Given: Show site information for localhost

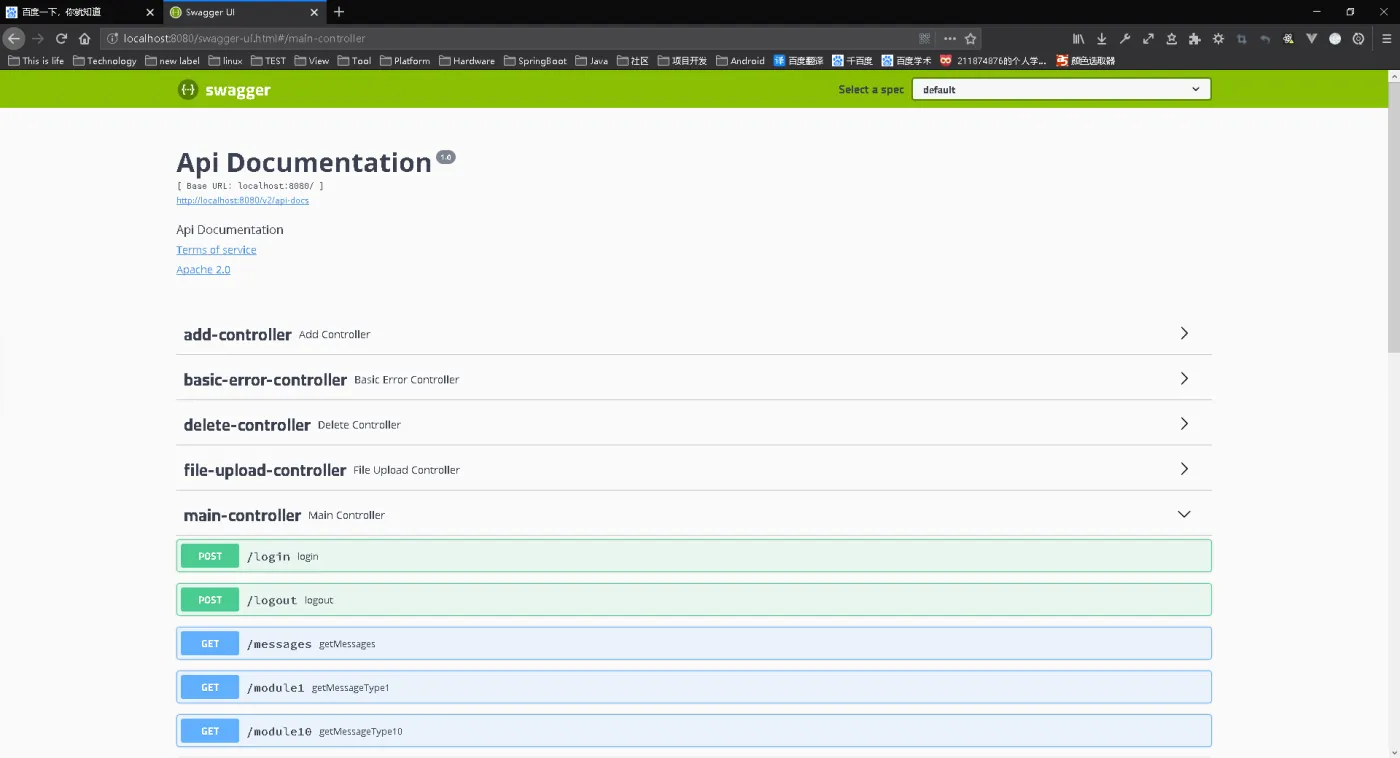Looking at the screenshot, I should tap(113, 39).
